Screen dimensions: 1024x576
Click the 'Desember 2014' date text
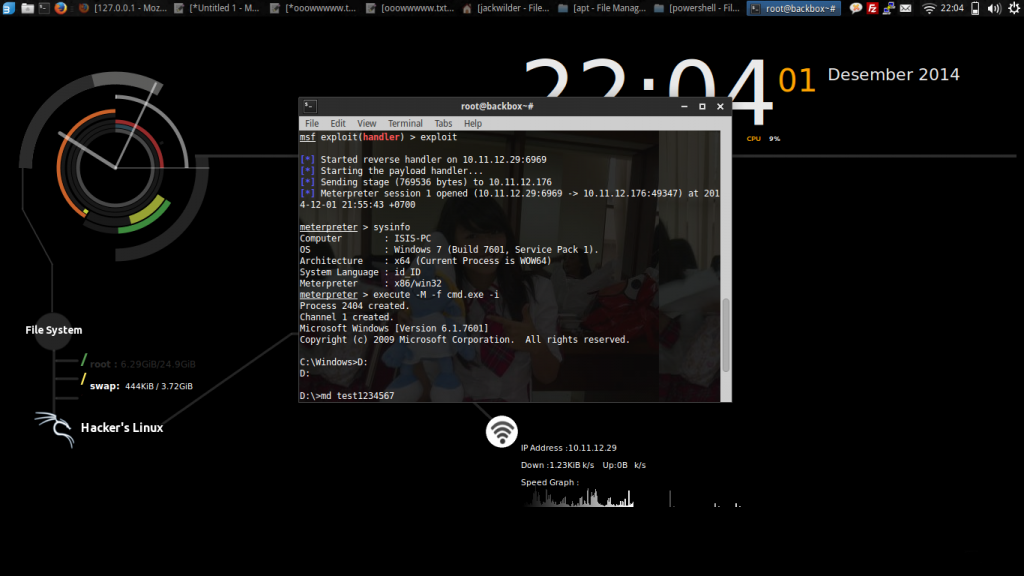coord(893,74)
